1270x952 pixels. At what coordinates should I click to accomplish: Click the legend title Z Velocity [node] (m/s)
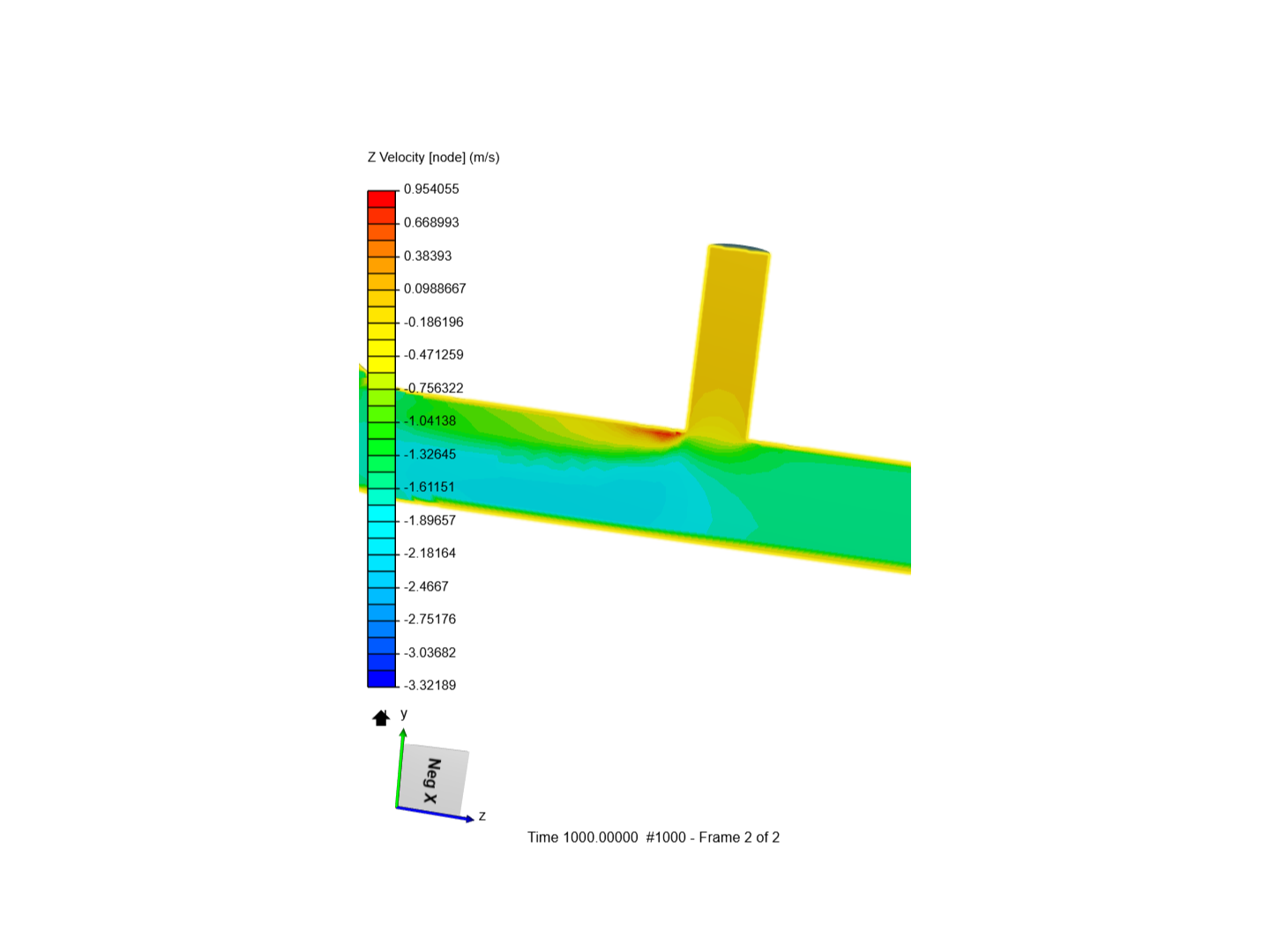[x=433, y=157]
